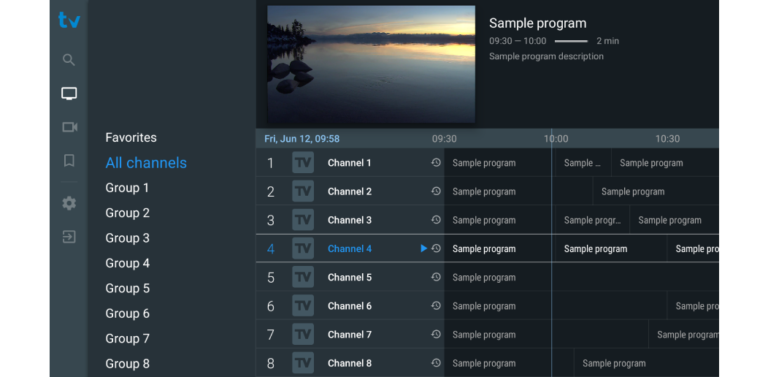
Task: Click the 10:30 time marker in timeline
Action: 668,139
